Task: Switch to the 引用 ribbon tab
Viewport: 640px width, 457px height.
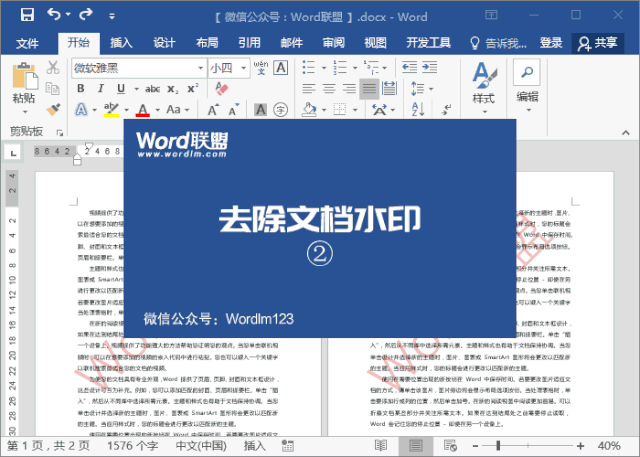Action: pyautogui.click(x=249, y=43)
